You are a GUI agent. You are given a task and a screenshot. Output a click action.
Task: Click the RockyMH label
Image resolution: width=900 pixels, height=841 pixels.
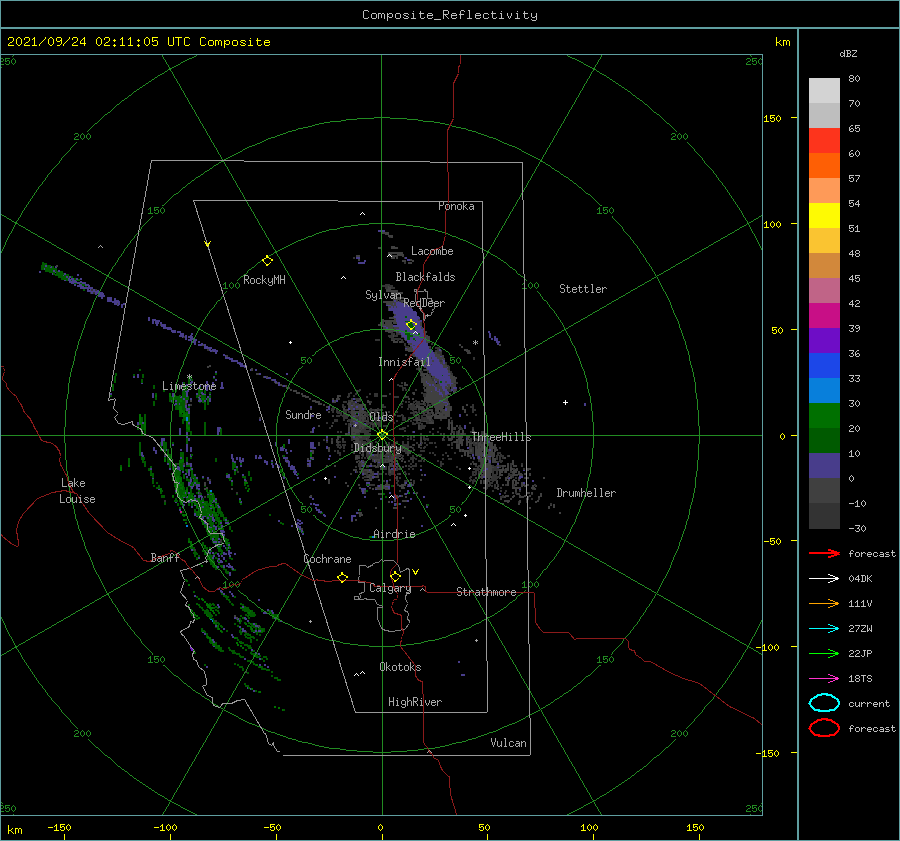pyautogui.click(x=264, y=280)
